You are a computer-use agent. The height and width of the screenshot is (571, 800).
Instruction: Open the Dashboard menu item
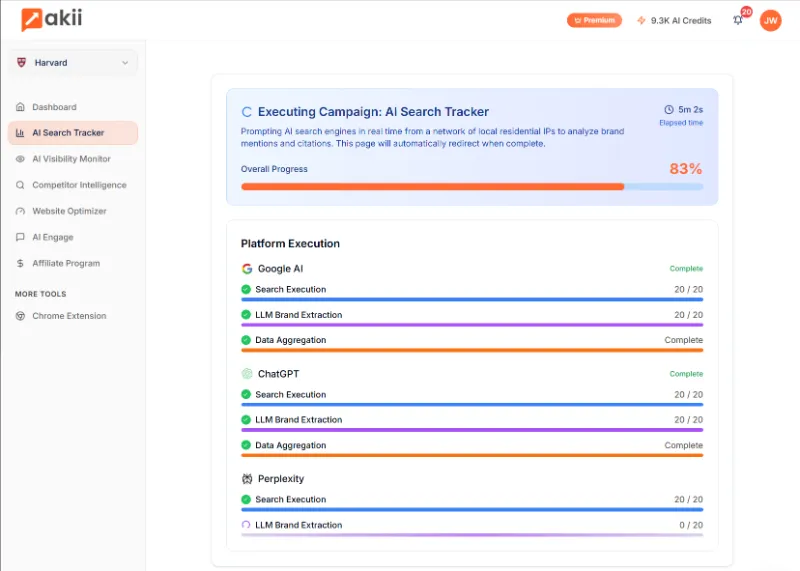click(x=73, y=107)
